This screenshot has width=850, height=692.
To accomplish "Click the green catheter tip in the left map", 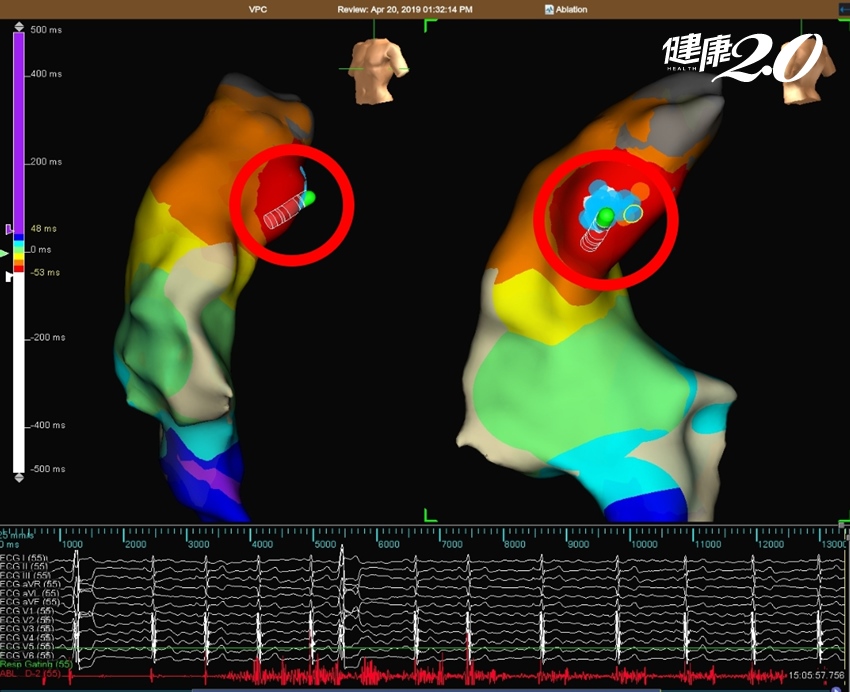I will 309,198.
